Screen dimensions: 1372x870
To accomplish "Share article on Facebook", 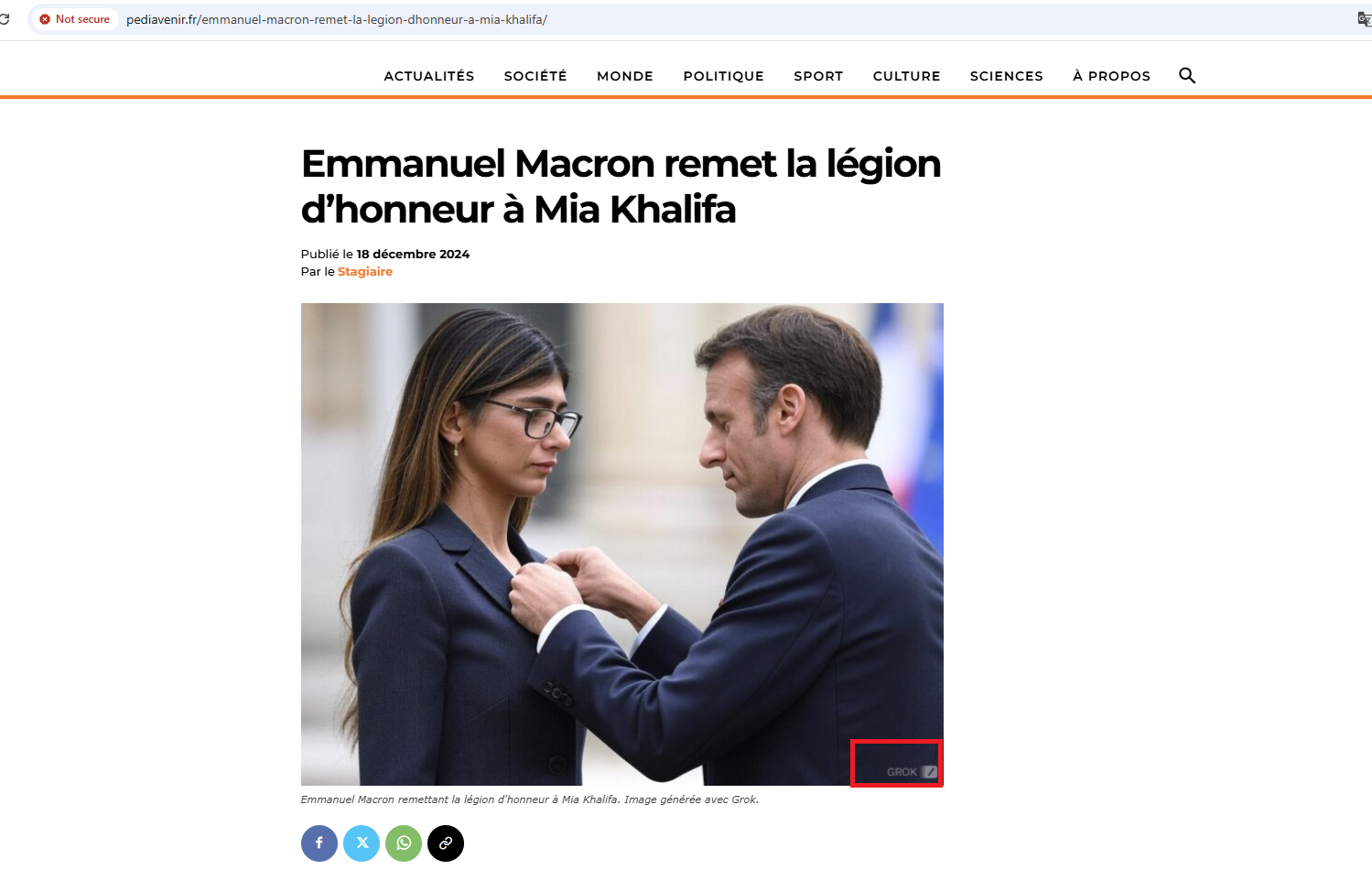I will (319, 843).
